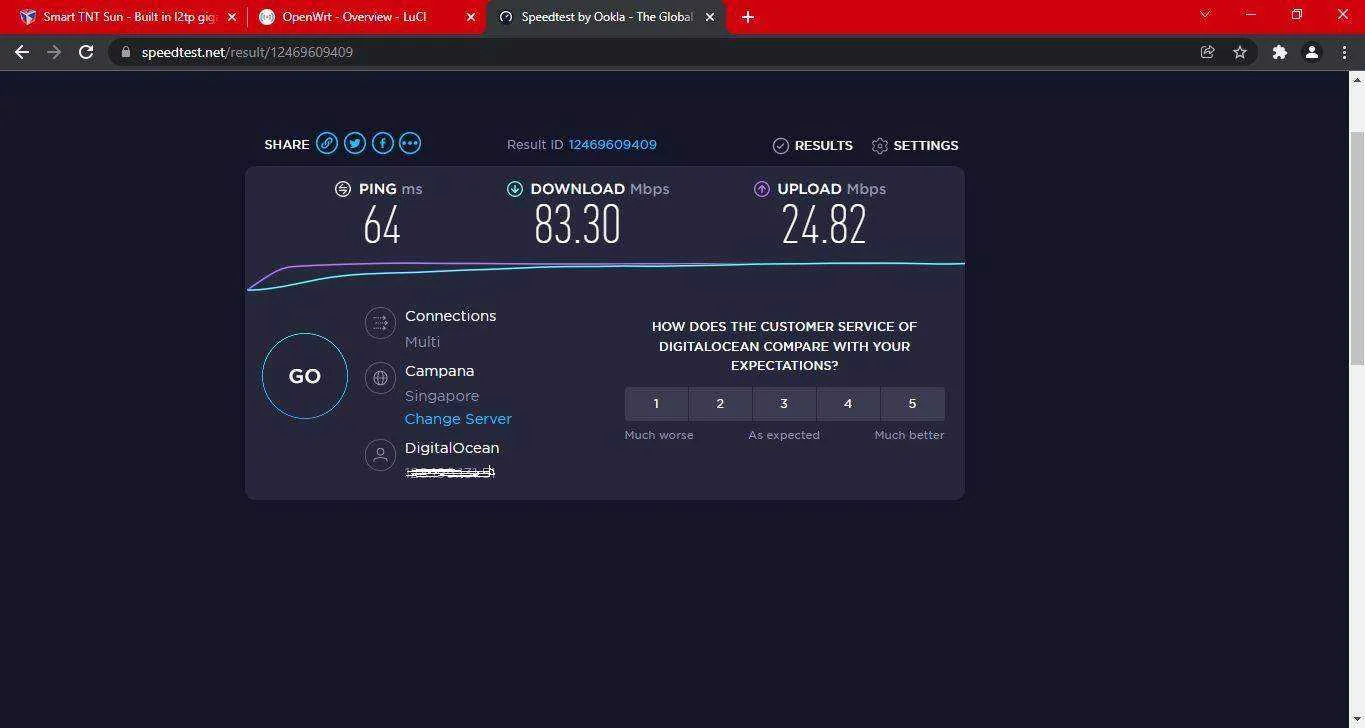Copy the share link icon

tap(327, 143)
